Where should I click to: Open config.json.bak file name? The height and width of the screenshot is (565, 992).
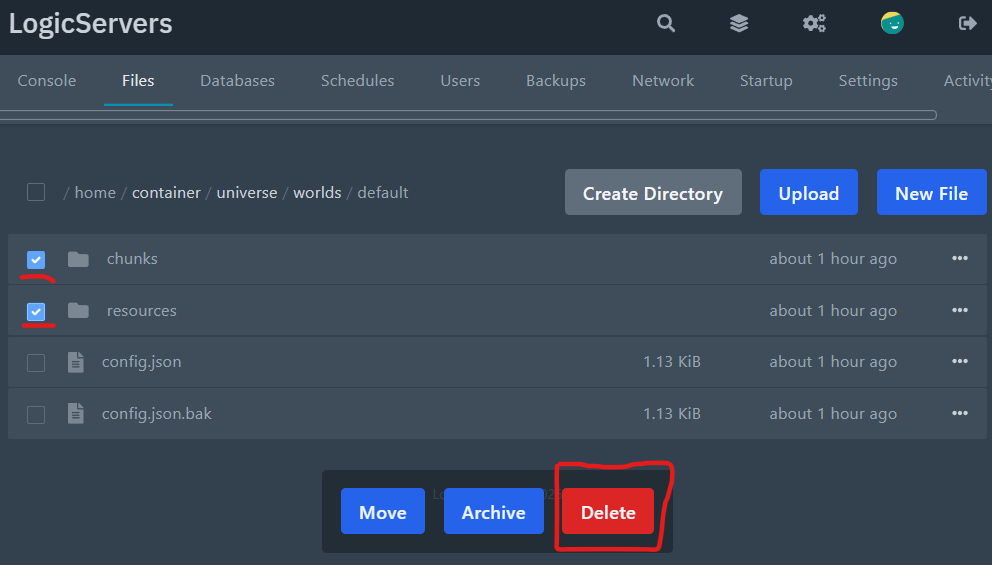[x=157, y=414]
